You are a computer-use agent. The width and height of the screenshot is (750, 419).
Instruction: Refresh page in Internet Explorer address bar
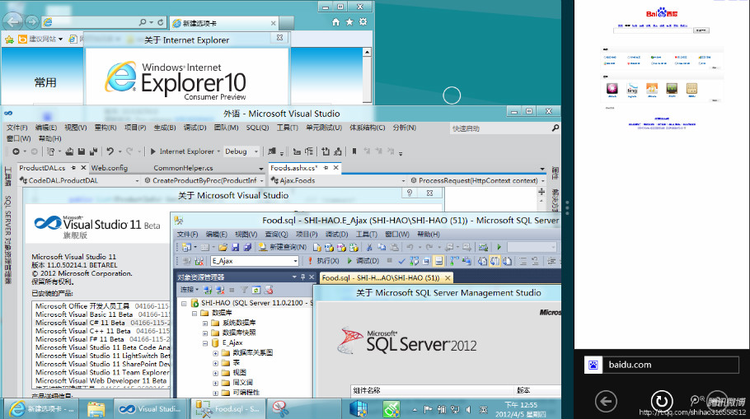(160, 22)
